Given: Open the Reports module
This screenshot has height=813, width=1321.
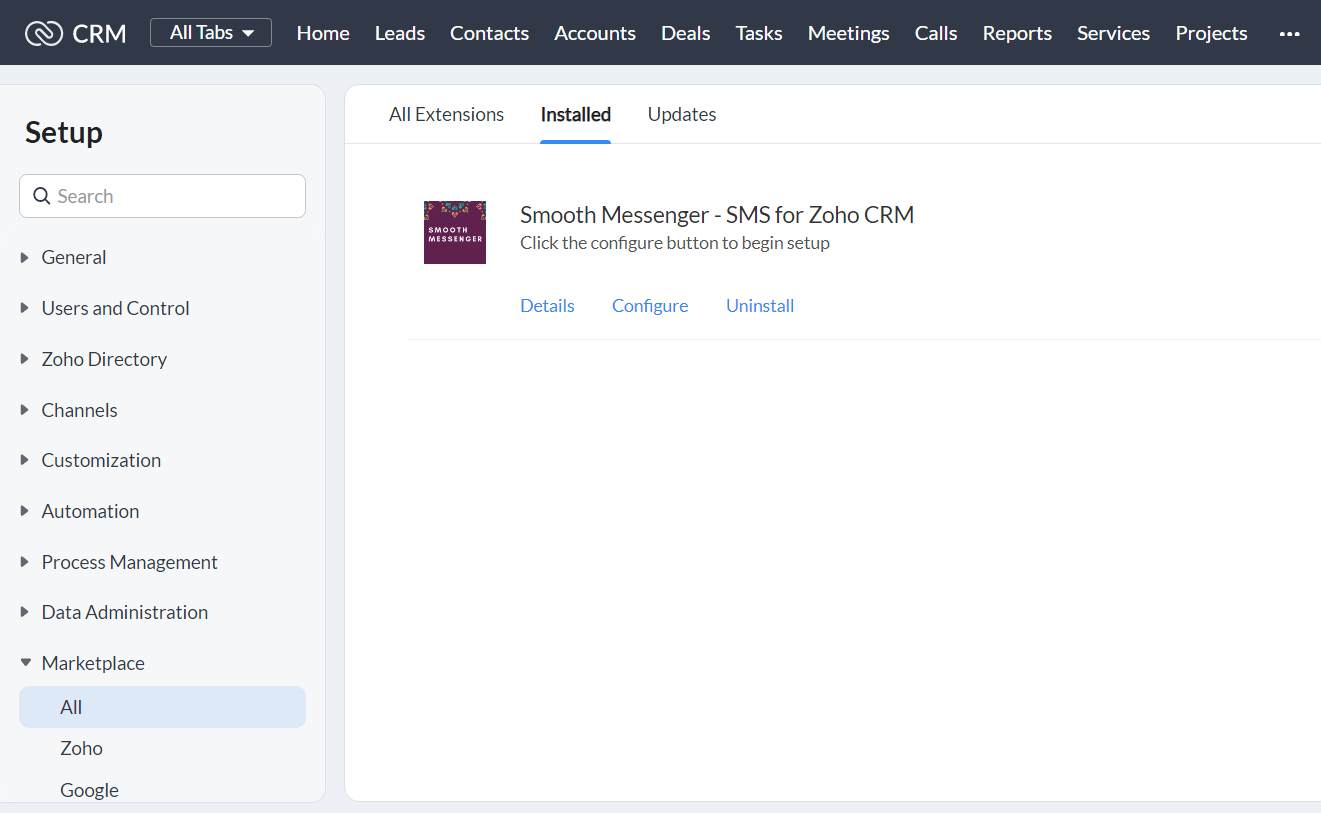Looking at the screenshot, I should point(1017,33).
